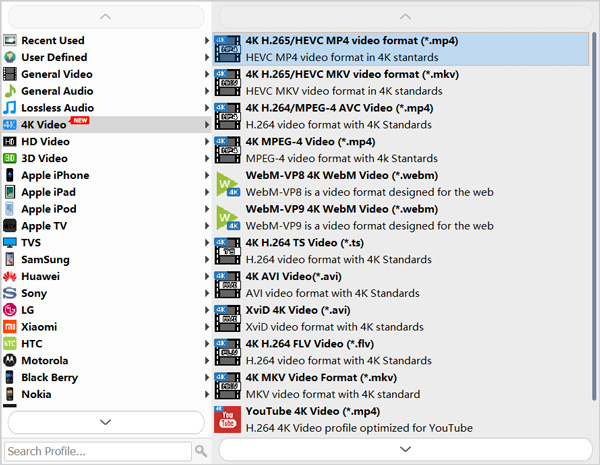Select 4K H.264 TS Video profile
The height and width of the screenshot is (465, 600).
point(401,251)
